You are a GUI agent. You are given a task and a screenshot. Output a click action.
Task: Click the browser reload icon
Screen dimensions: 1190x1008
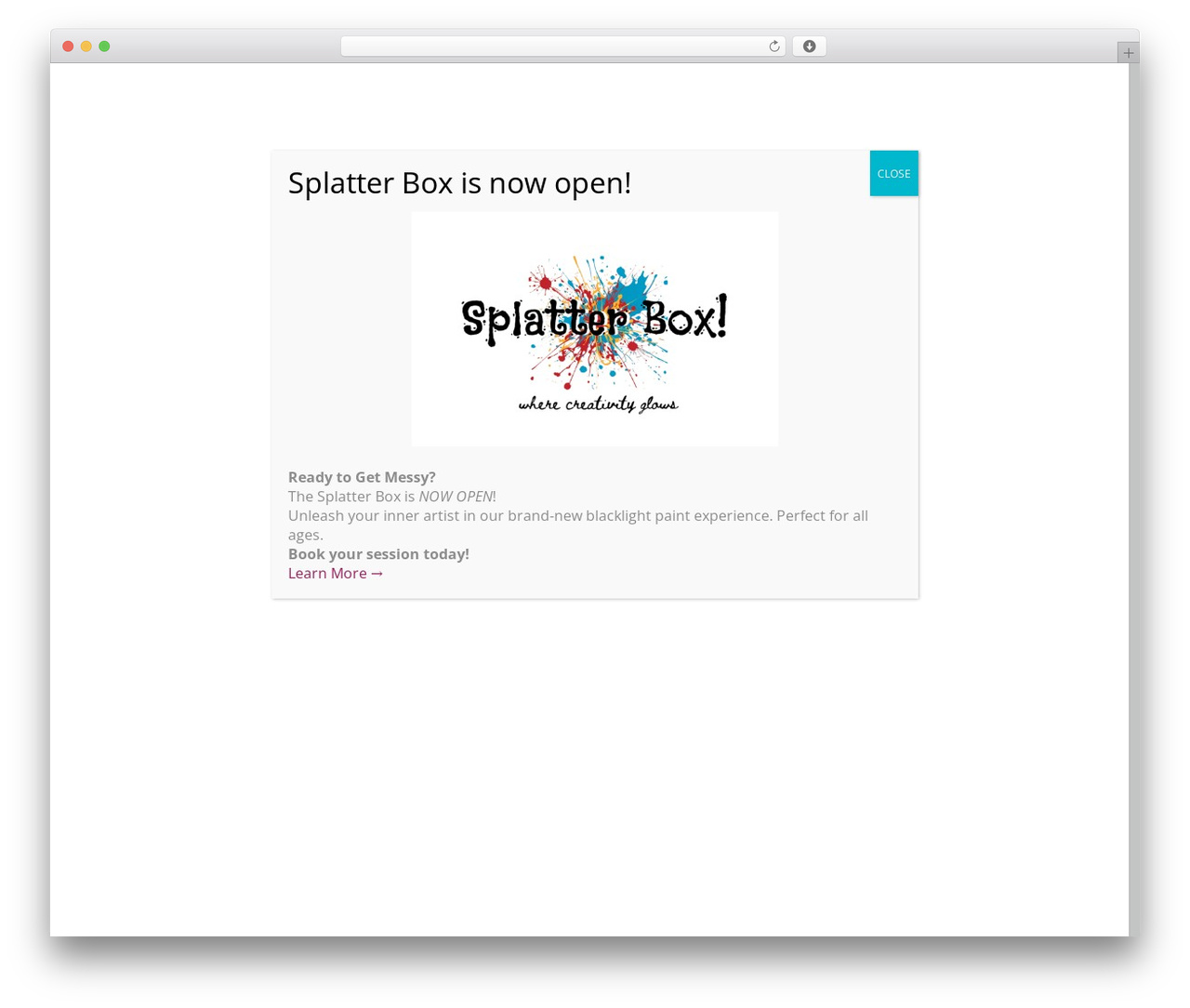click(x=773, y=46)
